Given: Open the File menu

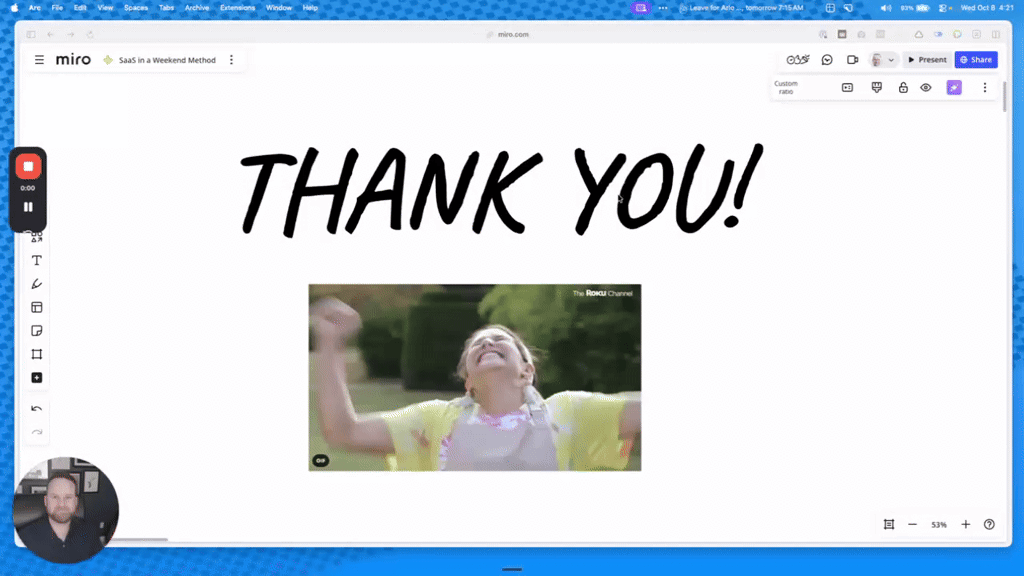Looking at the screenshot, I should pyautogui.click(x=57, y=8).
